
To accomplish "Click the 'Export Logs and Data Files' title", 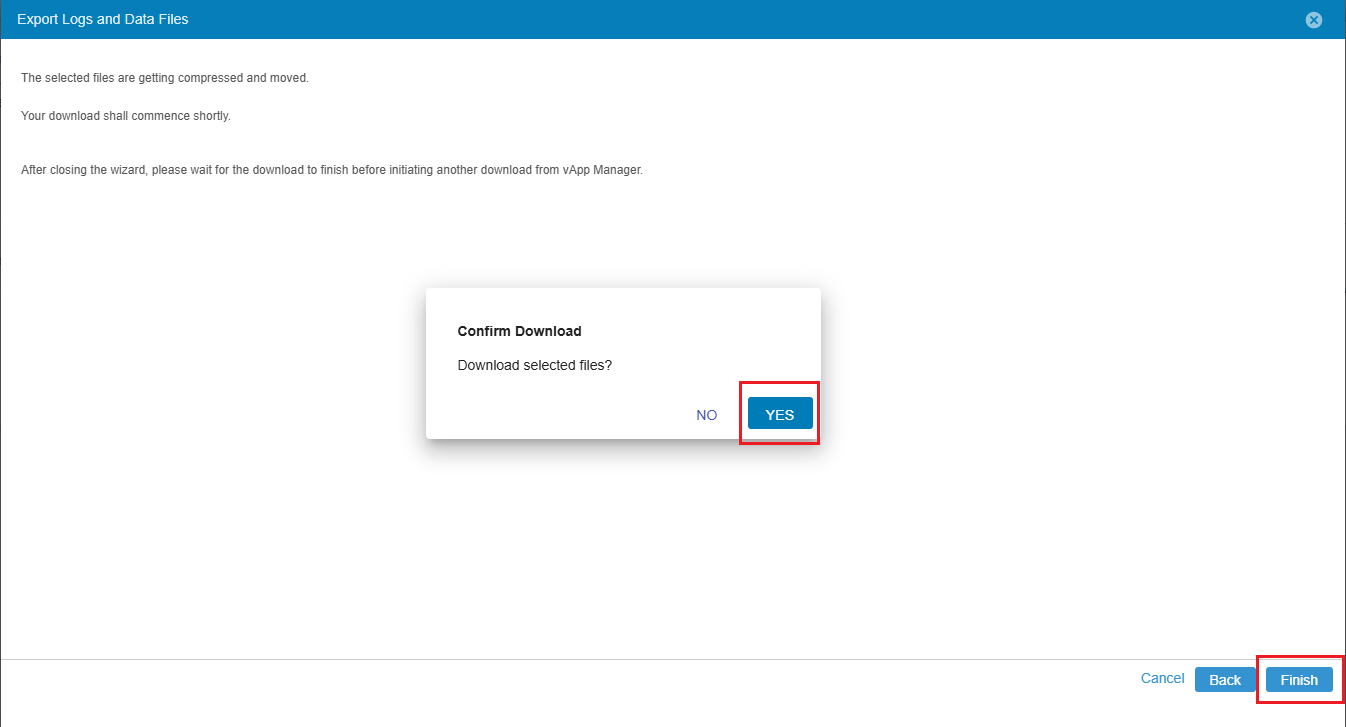I will 103,19.
